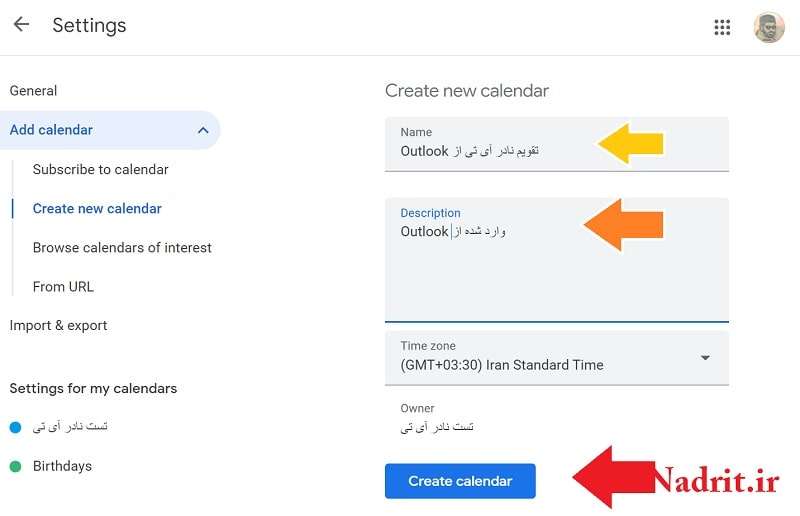
Task: Open the Persian-named calendar settings in sidebar
Action: (x=70, y=427)
